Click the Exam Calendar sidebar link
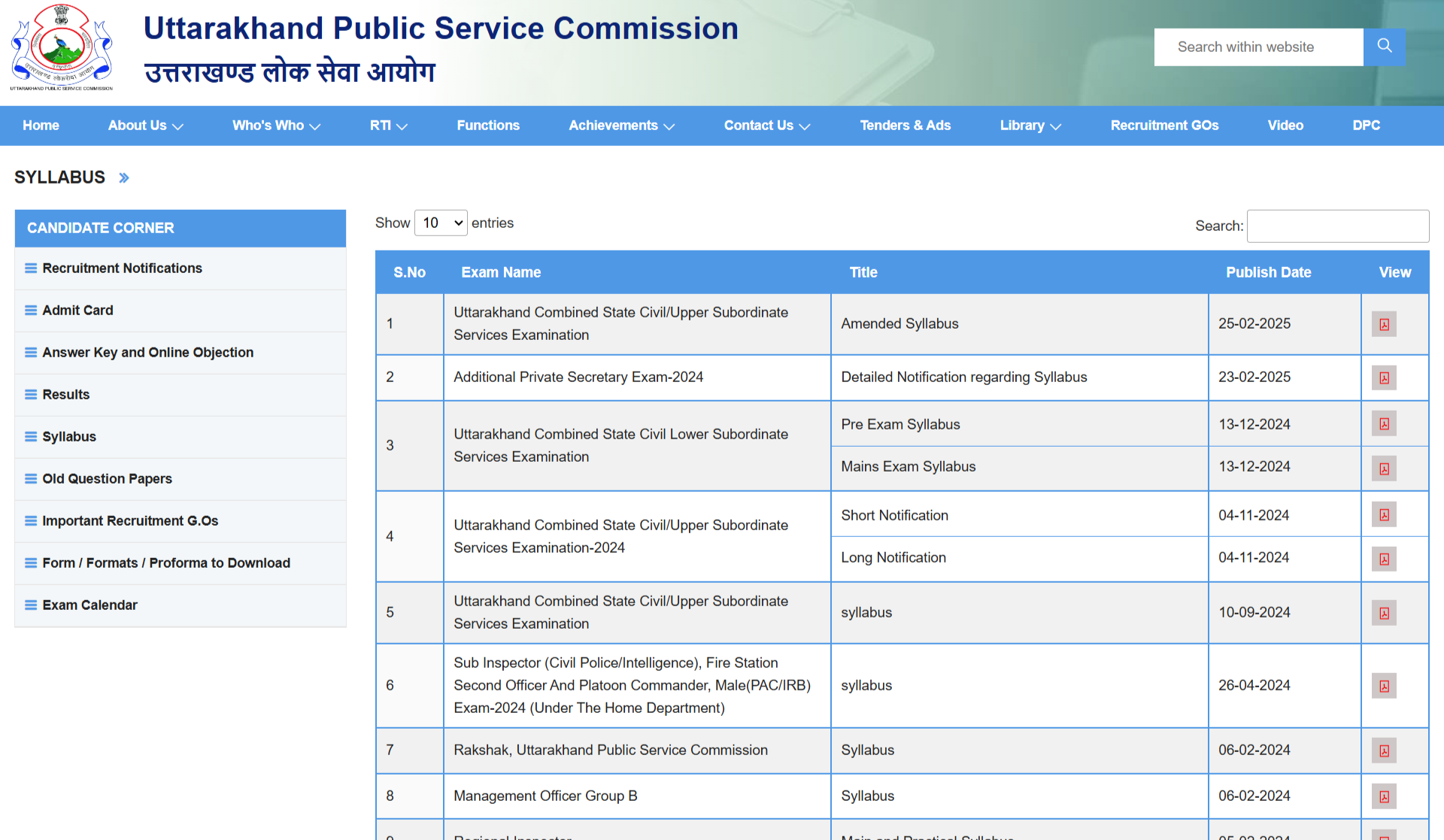Image resolution: width=1444 pixels, height=840 pixels. [89, 605]
